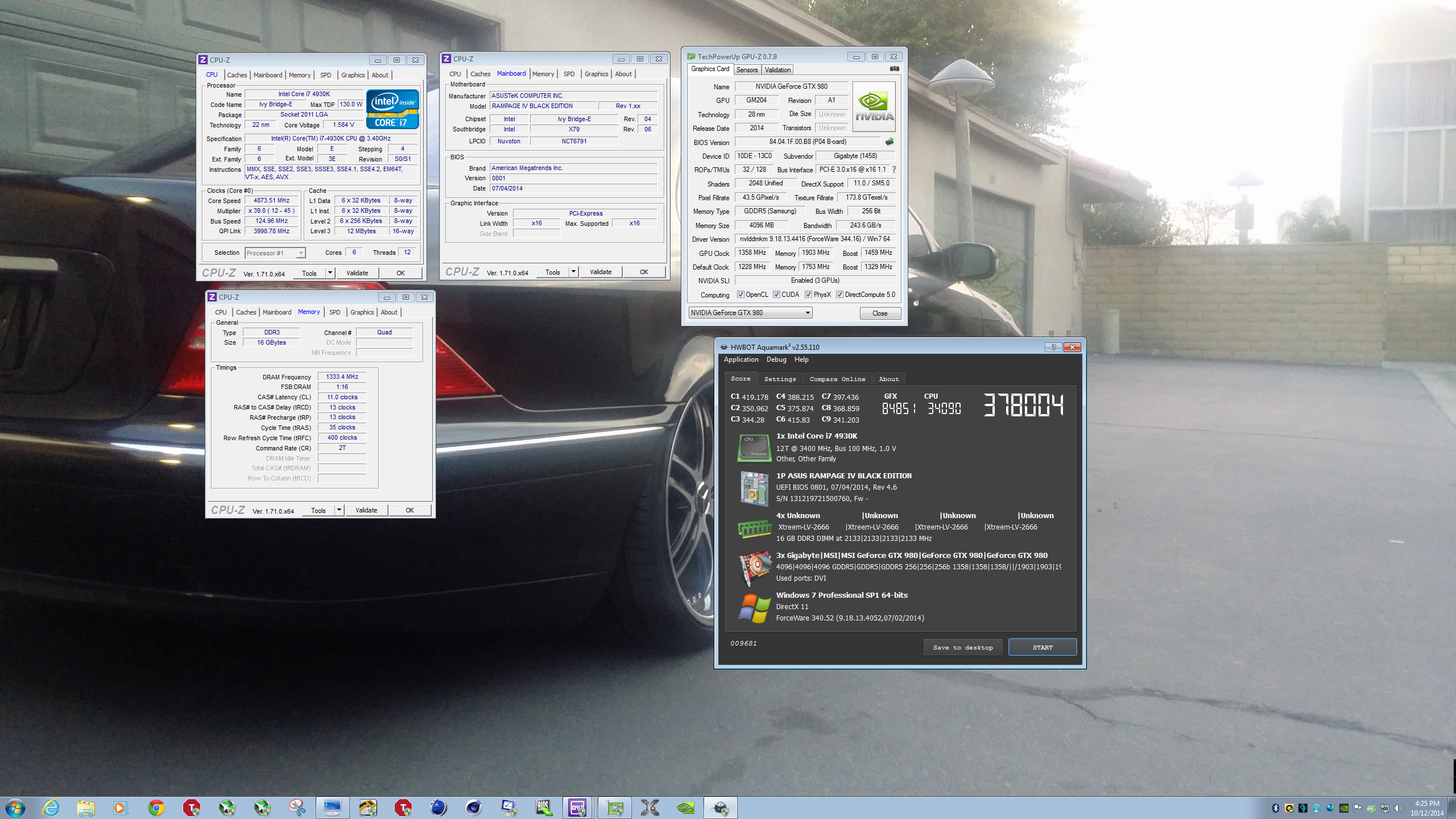Open the Validation tab in GPU-Z
This screenshot has width=1456, height=819.
(777, 70)
